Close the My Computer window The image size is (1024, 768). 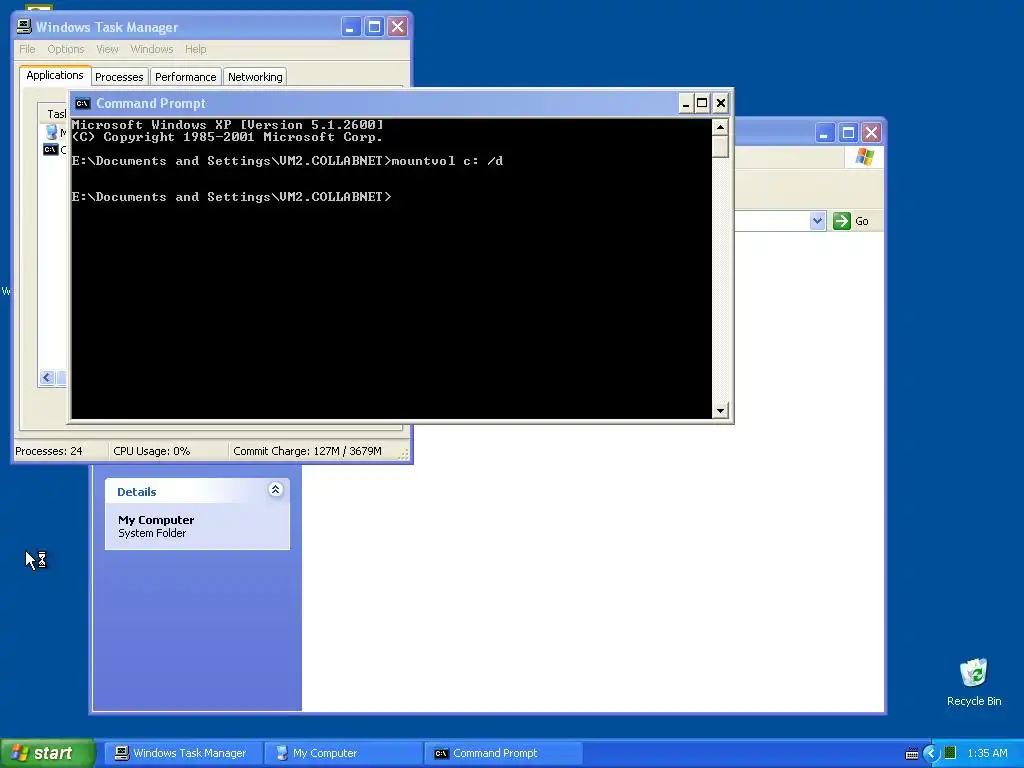coord(871,133)
